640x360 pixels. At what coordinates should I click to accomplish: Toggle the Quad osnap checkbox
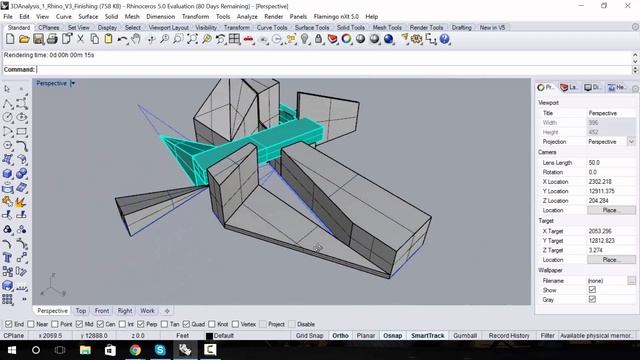[187, 324]
